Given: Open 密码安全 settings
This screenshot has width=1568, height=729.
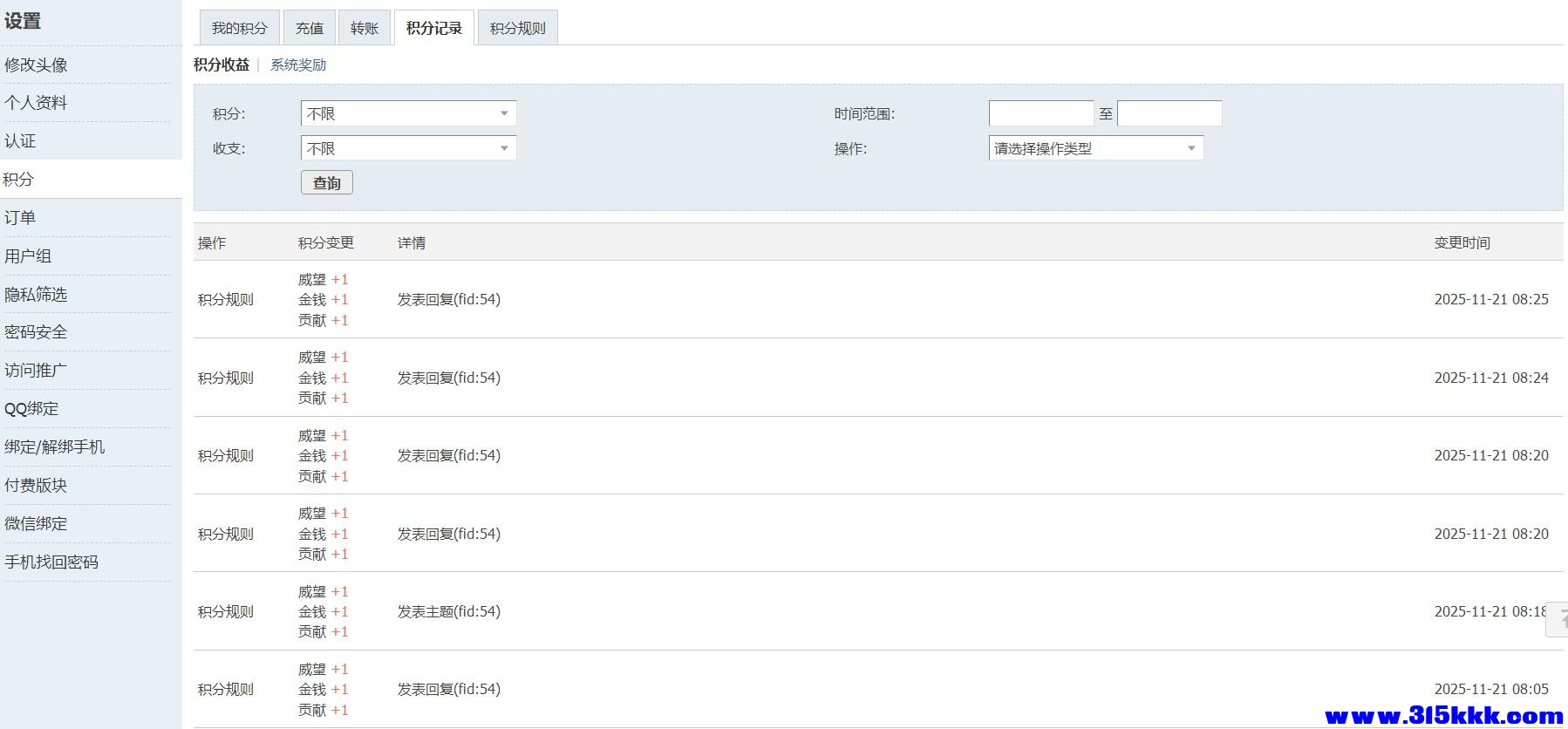Looking at the screenshot, I should (36, 331).
